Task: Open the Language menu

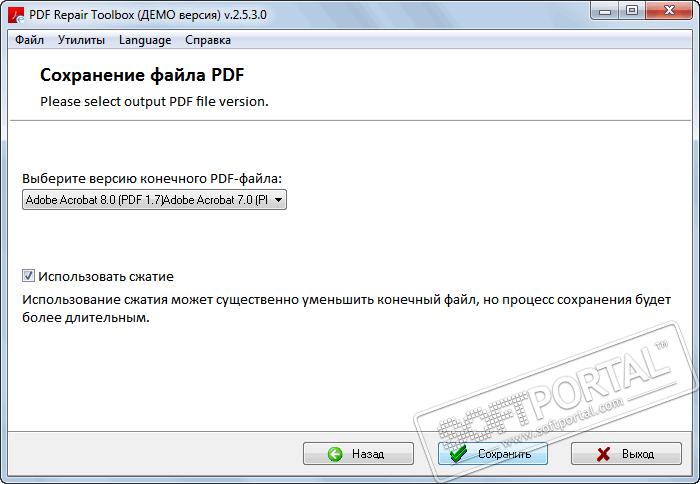Action: [x=145, y=40]
